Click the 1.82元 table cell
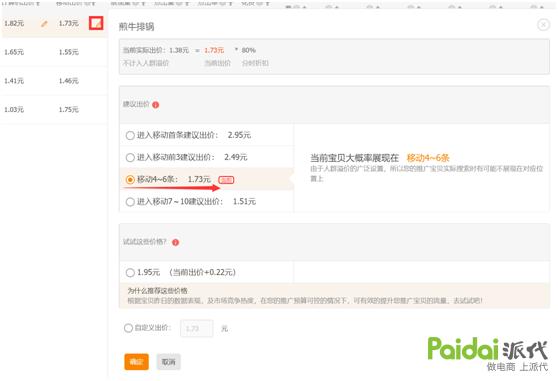 (x=14, y=23)
